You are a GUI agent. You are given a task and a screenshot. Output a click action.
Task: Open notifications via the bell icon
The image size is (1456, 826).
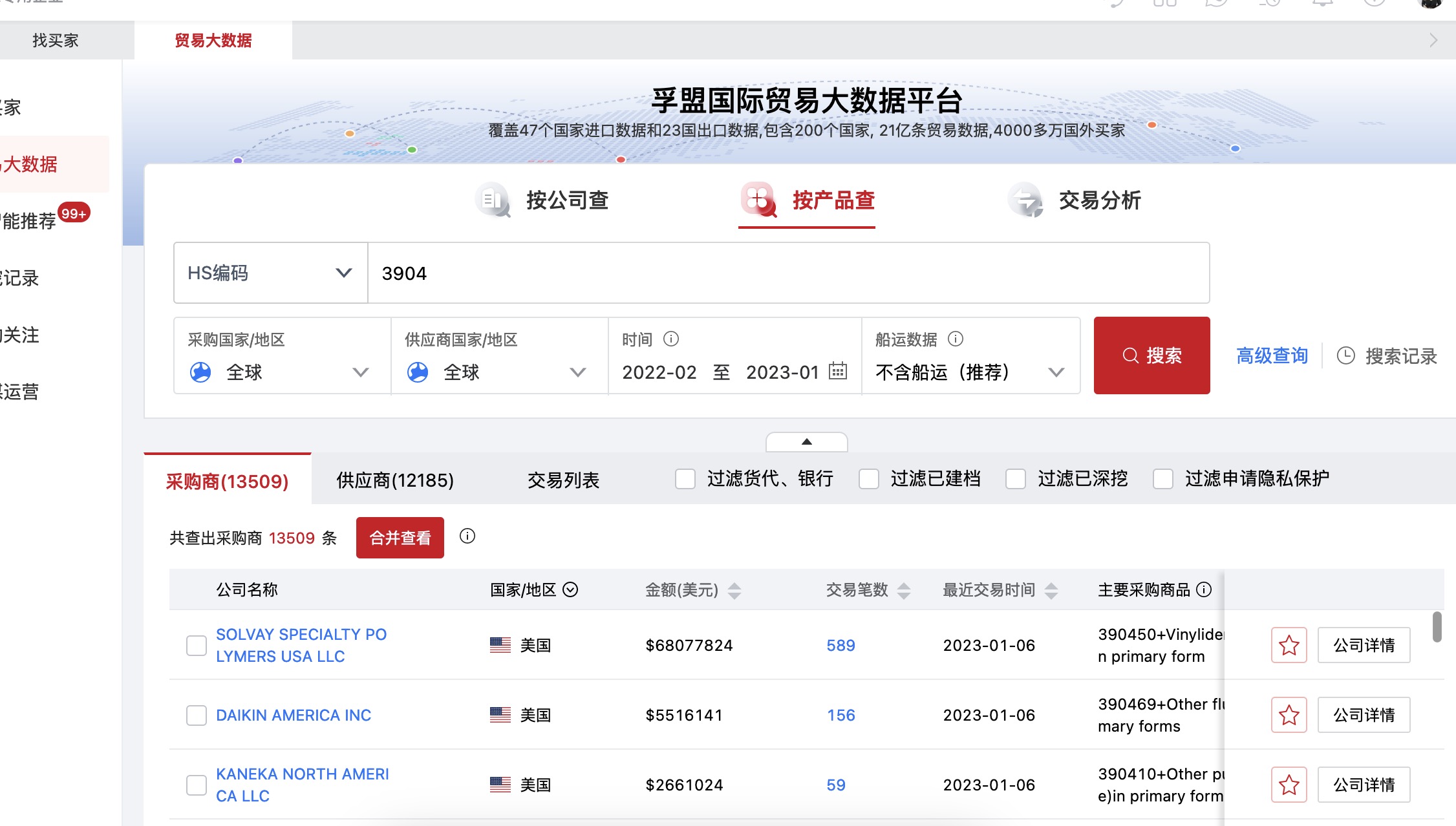tap(1322, 4)
